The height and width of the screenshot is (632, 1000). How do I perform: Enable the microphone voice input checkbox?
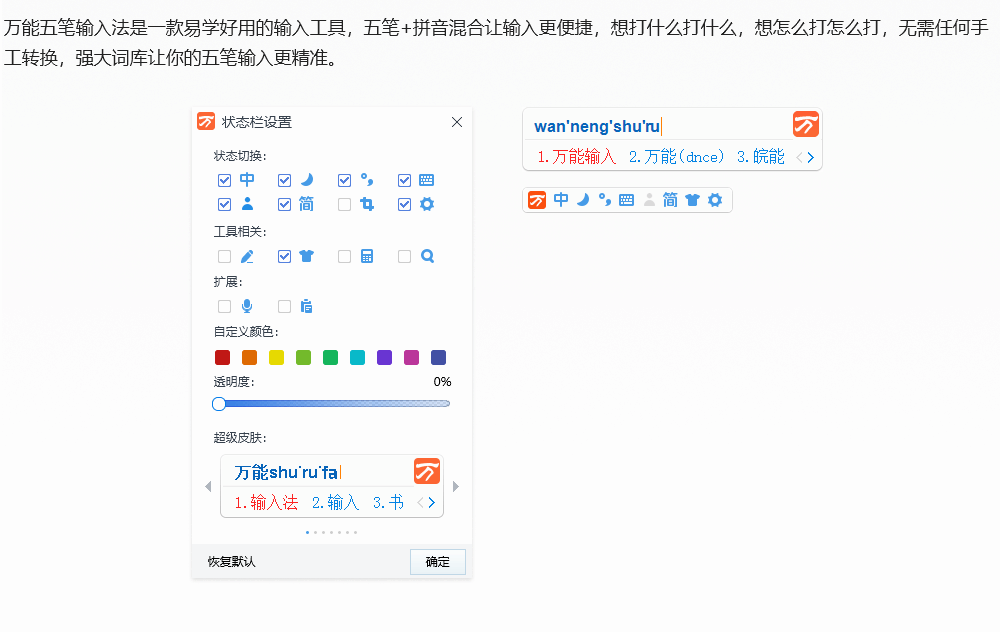click(224, 307)
